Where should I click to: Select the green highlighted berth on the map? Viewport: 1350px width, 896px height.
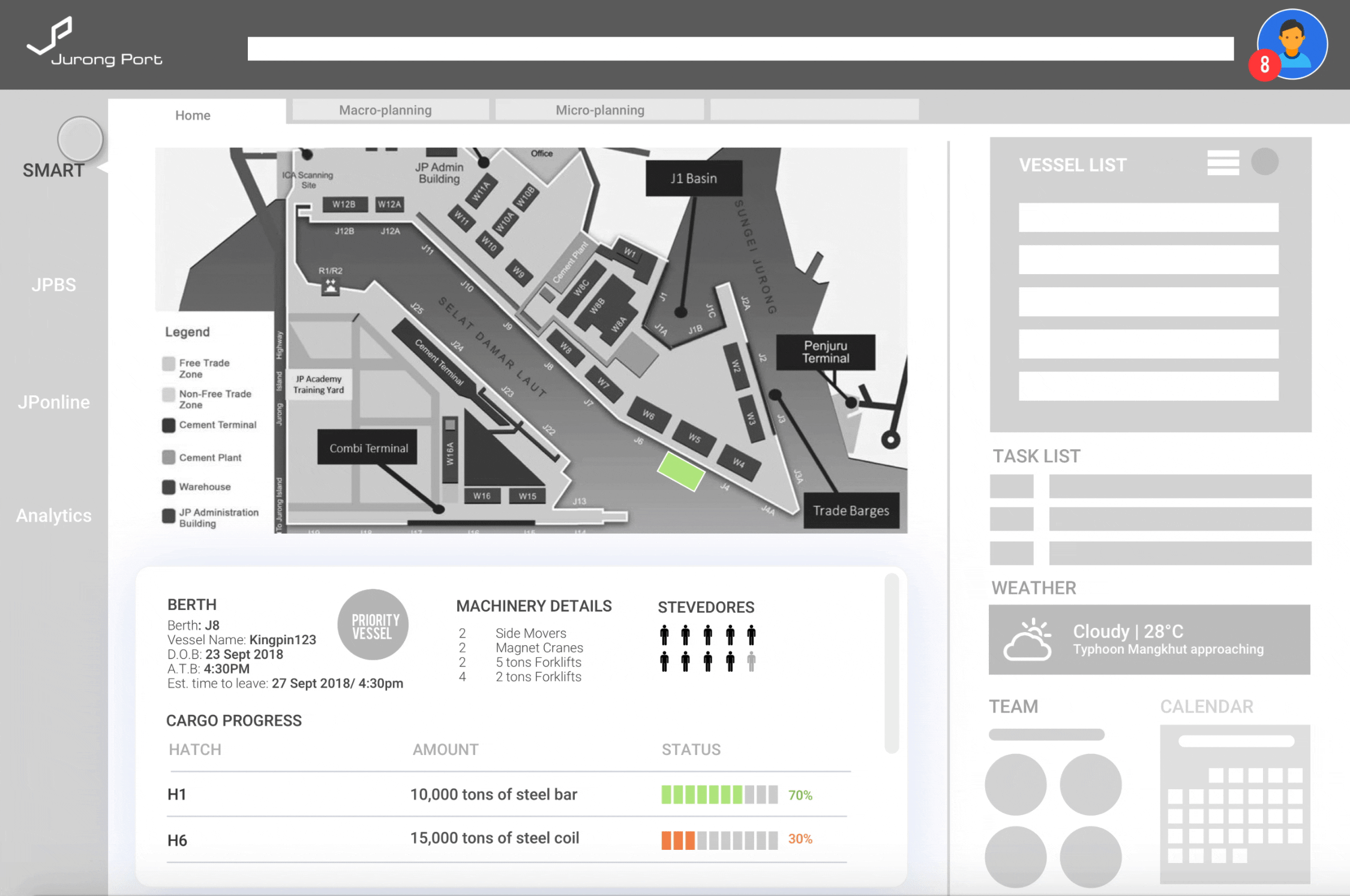681,471
